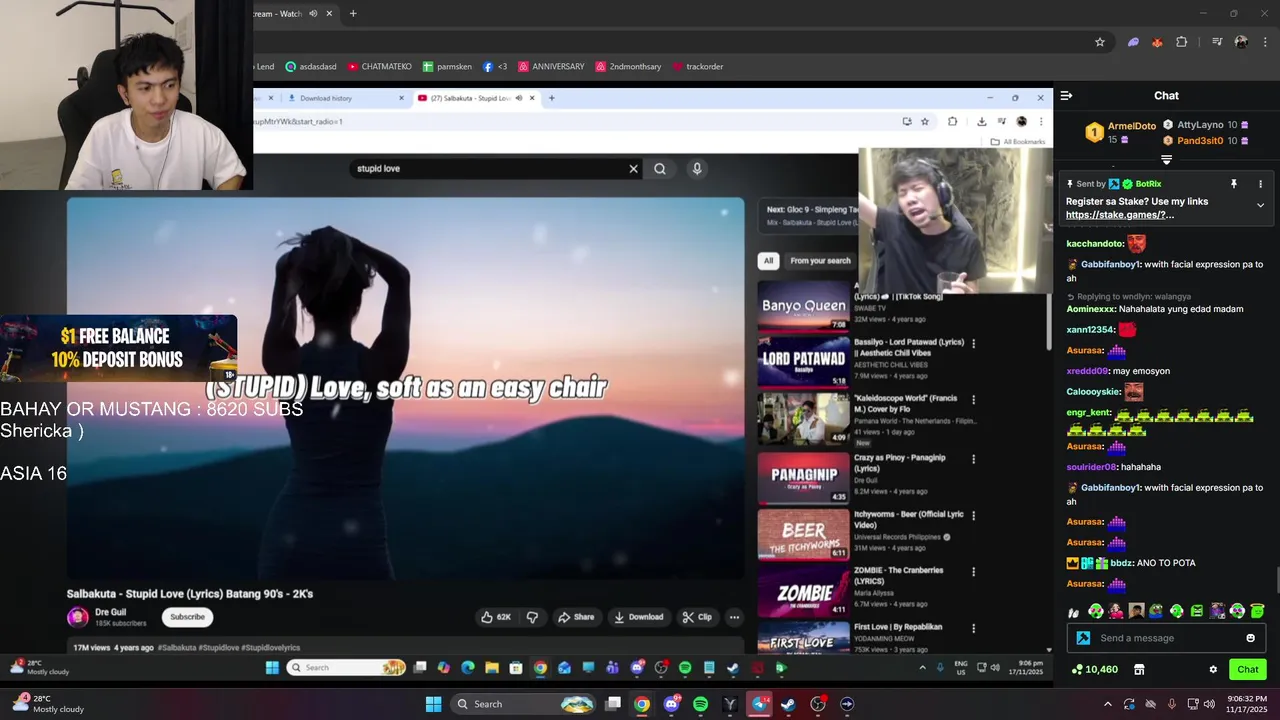
Task: Open the clock showing 9:06:32 PM
Action: click(x=1246, y=704)
